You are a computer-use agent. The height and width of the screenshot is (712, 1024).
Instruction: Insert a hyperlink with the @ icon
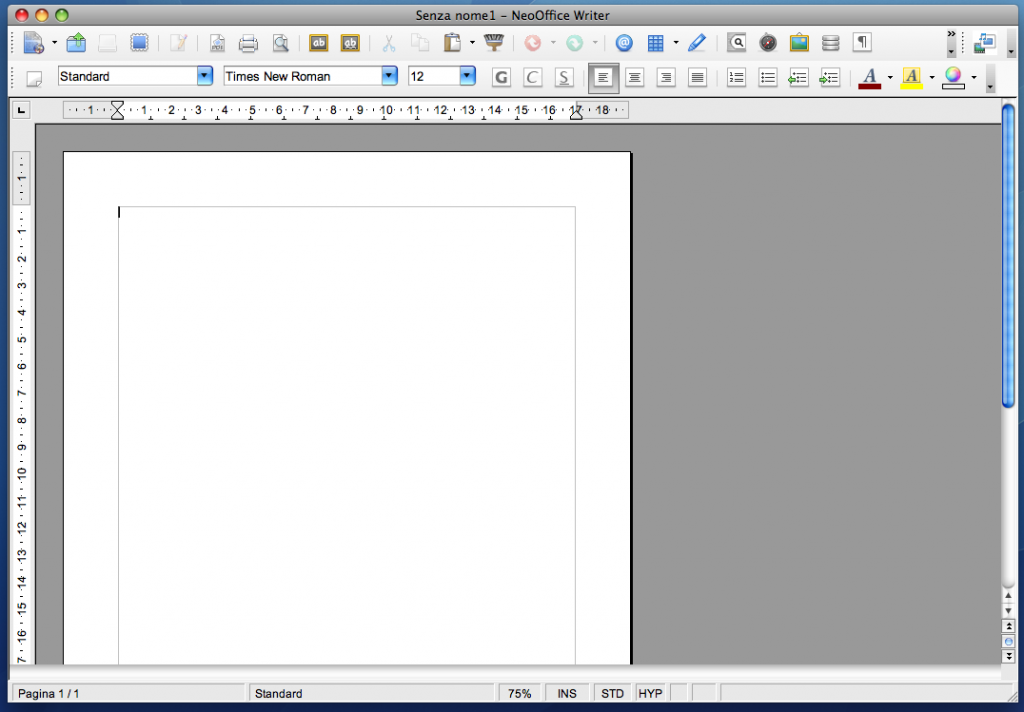pos(624,43)
